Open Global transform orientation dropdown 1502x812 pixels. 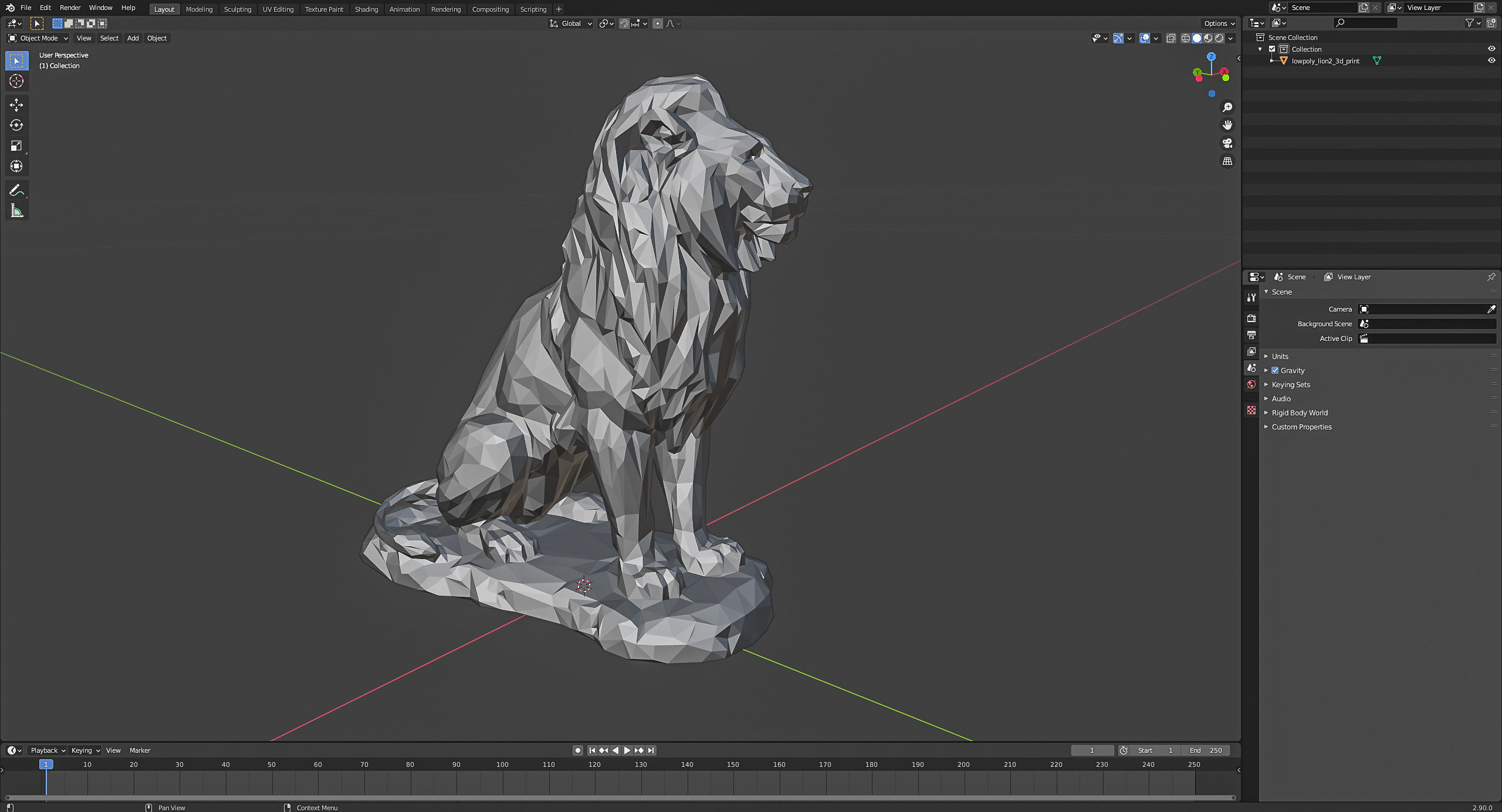point(571,23)
